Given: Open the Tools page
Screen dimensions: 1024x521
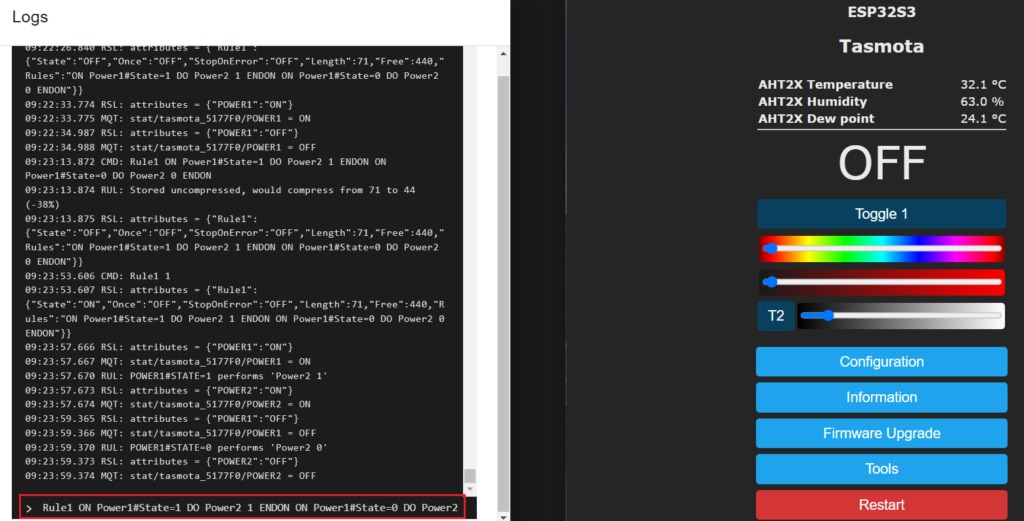Looking at the screenshot, I should tap(881, 469).
